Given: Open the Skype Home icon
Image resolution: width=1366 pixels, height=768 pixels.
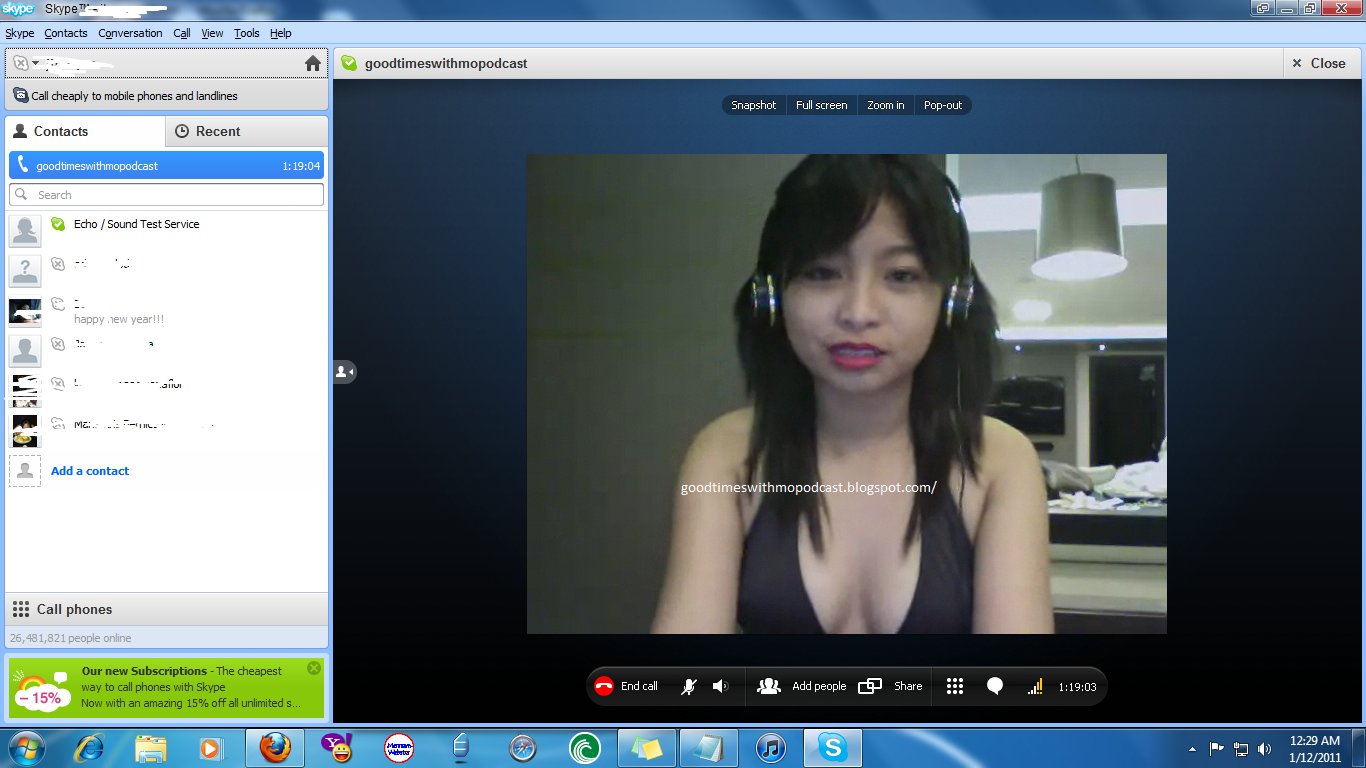Looking at the screenshot, I should (313, 64).
